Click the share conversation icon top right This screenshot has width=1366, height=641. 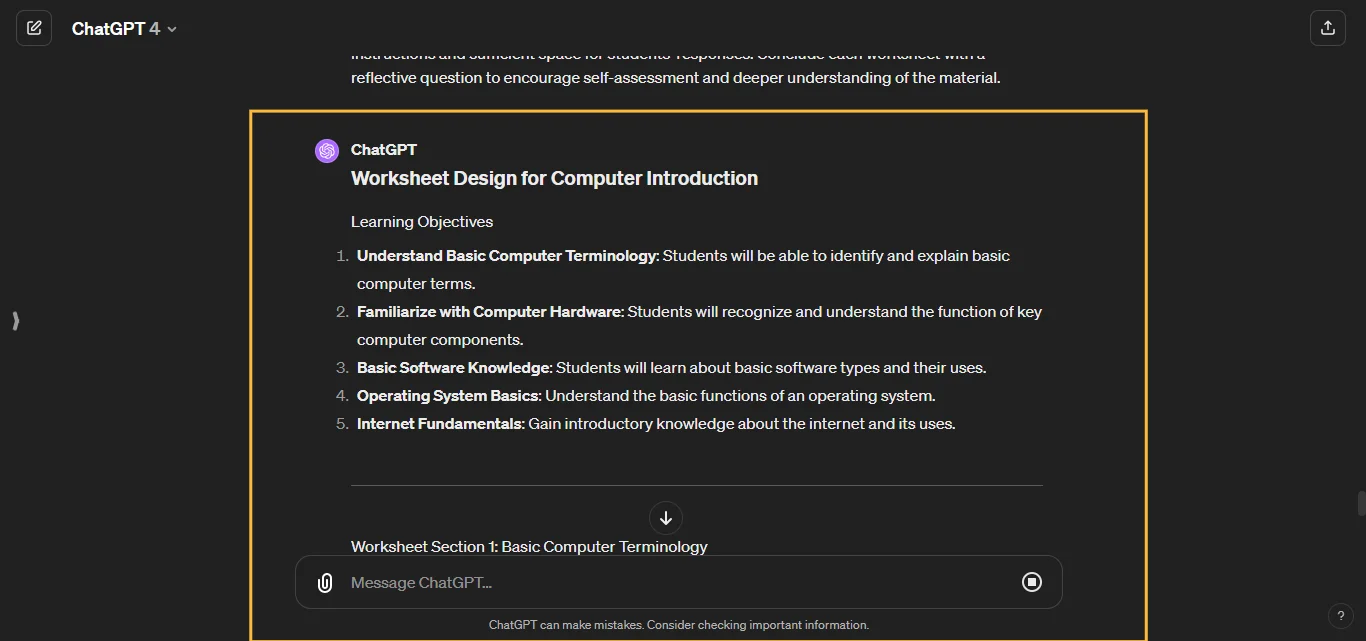[1327, 27]
